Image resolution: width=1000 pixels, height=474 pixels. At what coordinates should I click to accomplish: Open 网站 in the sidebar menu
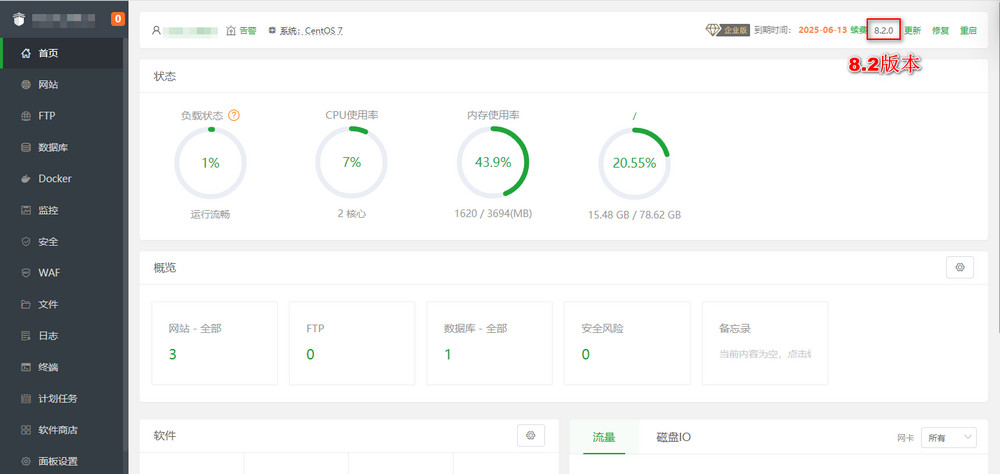[x=48, y=85]
